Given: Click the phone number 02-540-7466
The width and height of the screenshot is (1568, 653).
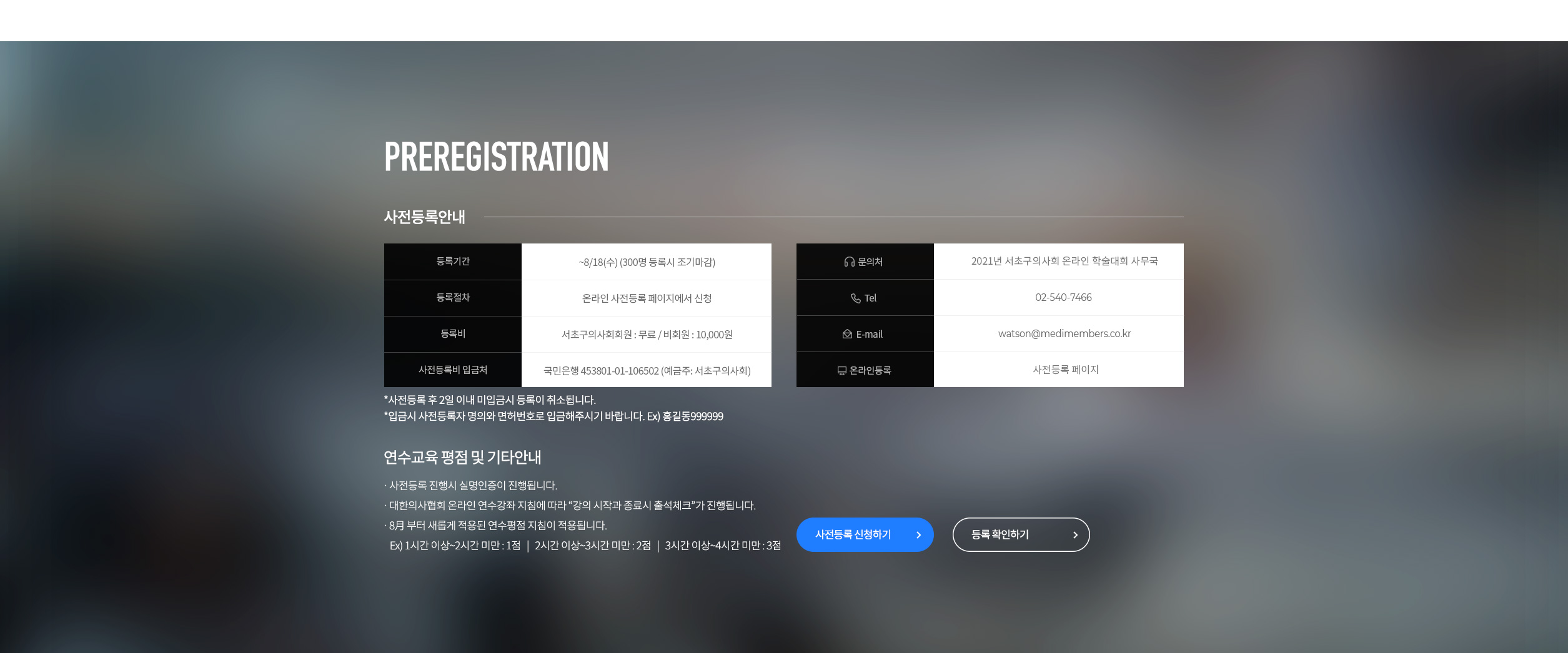Looking at the screenshot, I should click(x=1063, y=297).
